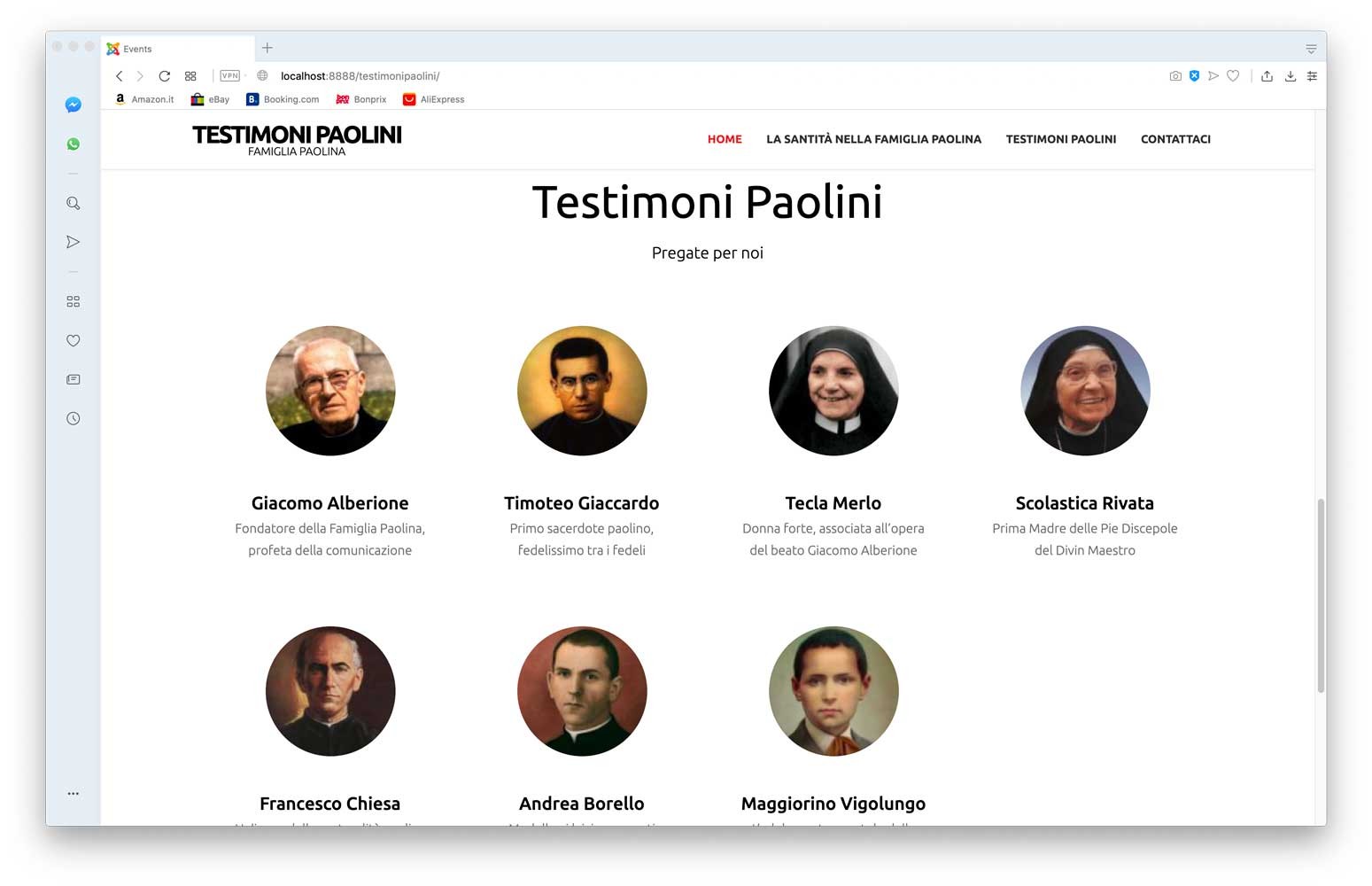Click the Testimoni Paolini site logo

tap(297, 140)
